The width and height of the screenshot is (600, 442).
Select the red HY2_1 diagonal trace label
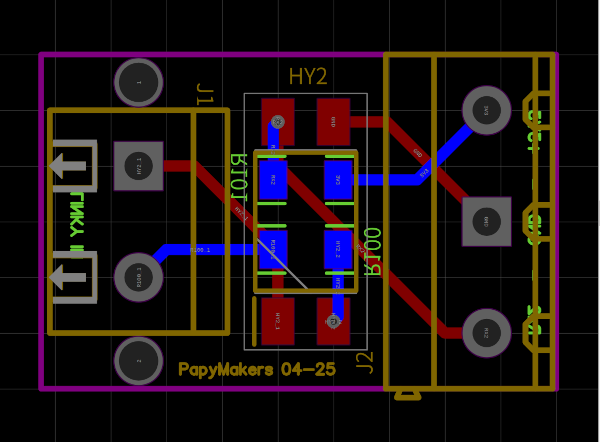coord(241,214)
